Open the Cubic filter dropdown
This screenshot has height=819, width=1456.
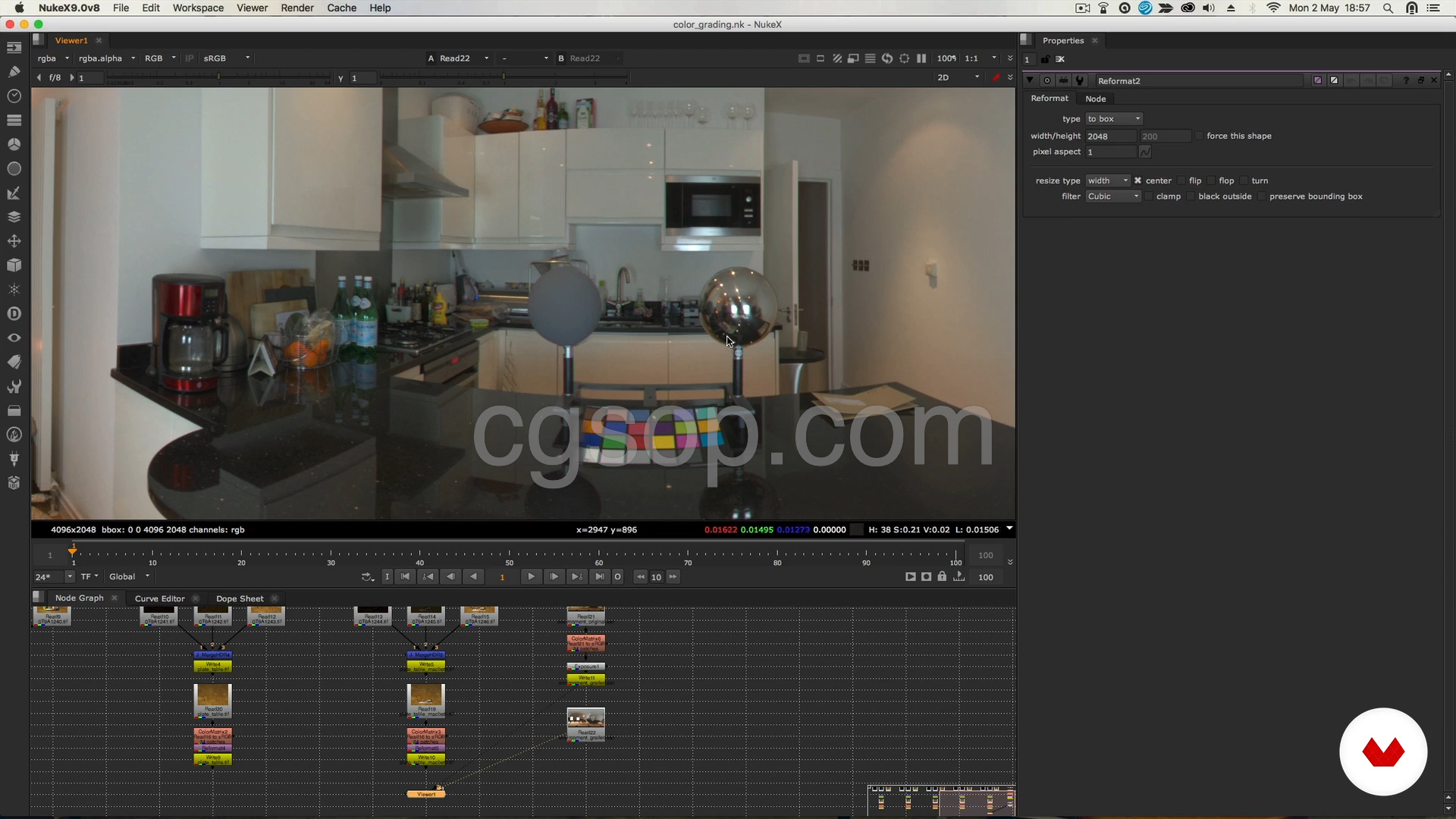pyautogui.click(x=1113, y=196)
